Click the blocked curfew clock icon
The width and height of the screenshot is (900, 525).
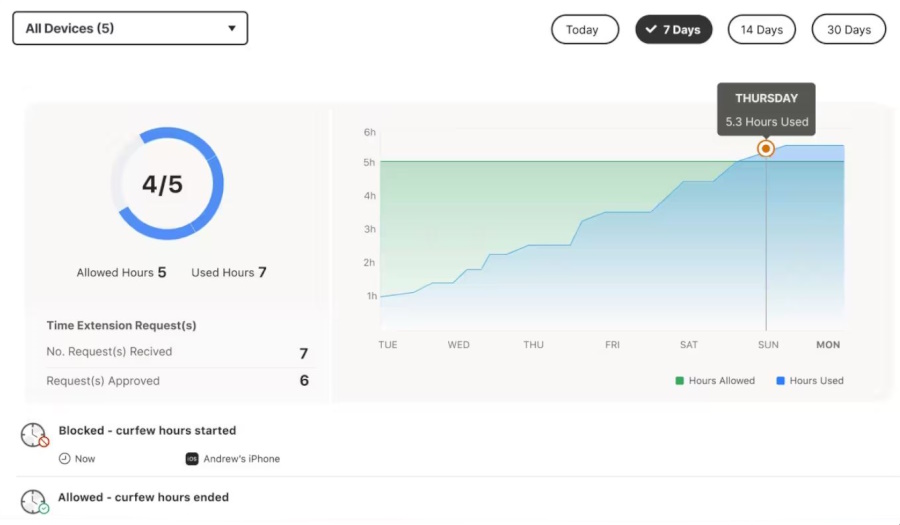tap(34, 435)
